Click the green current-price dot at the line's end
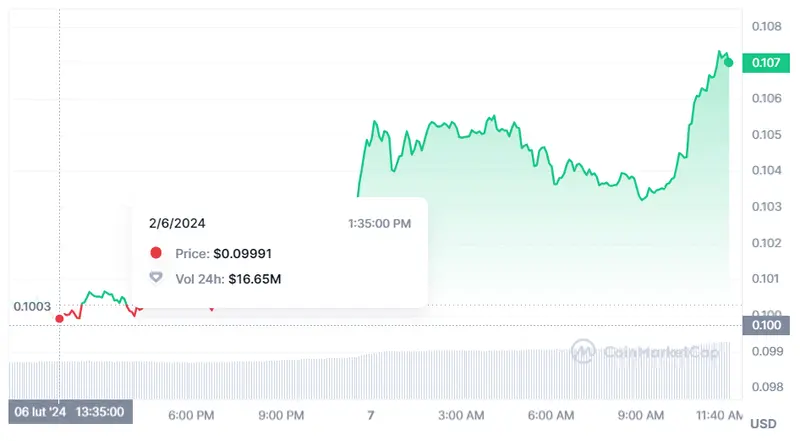800x441 pixels. 729,62
